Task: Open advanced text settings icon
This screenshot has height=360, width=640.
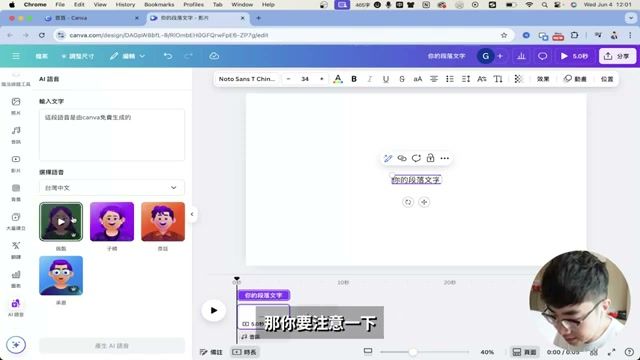Action: click(x=482, y=79)
